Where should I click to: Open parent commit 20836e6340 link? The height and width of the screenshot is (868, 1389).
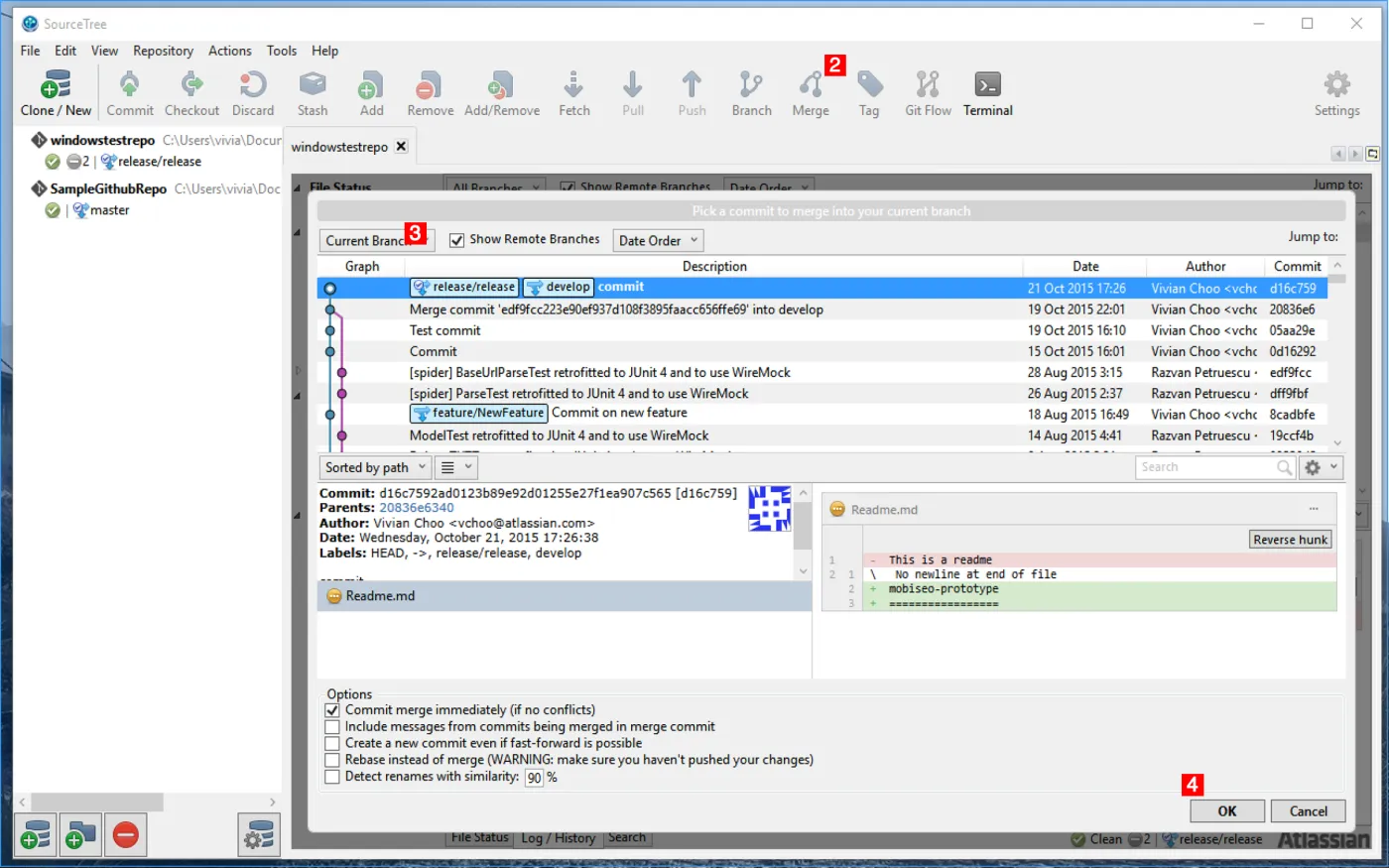(x=417, y=508)
